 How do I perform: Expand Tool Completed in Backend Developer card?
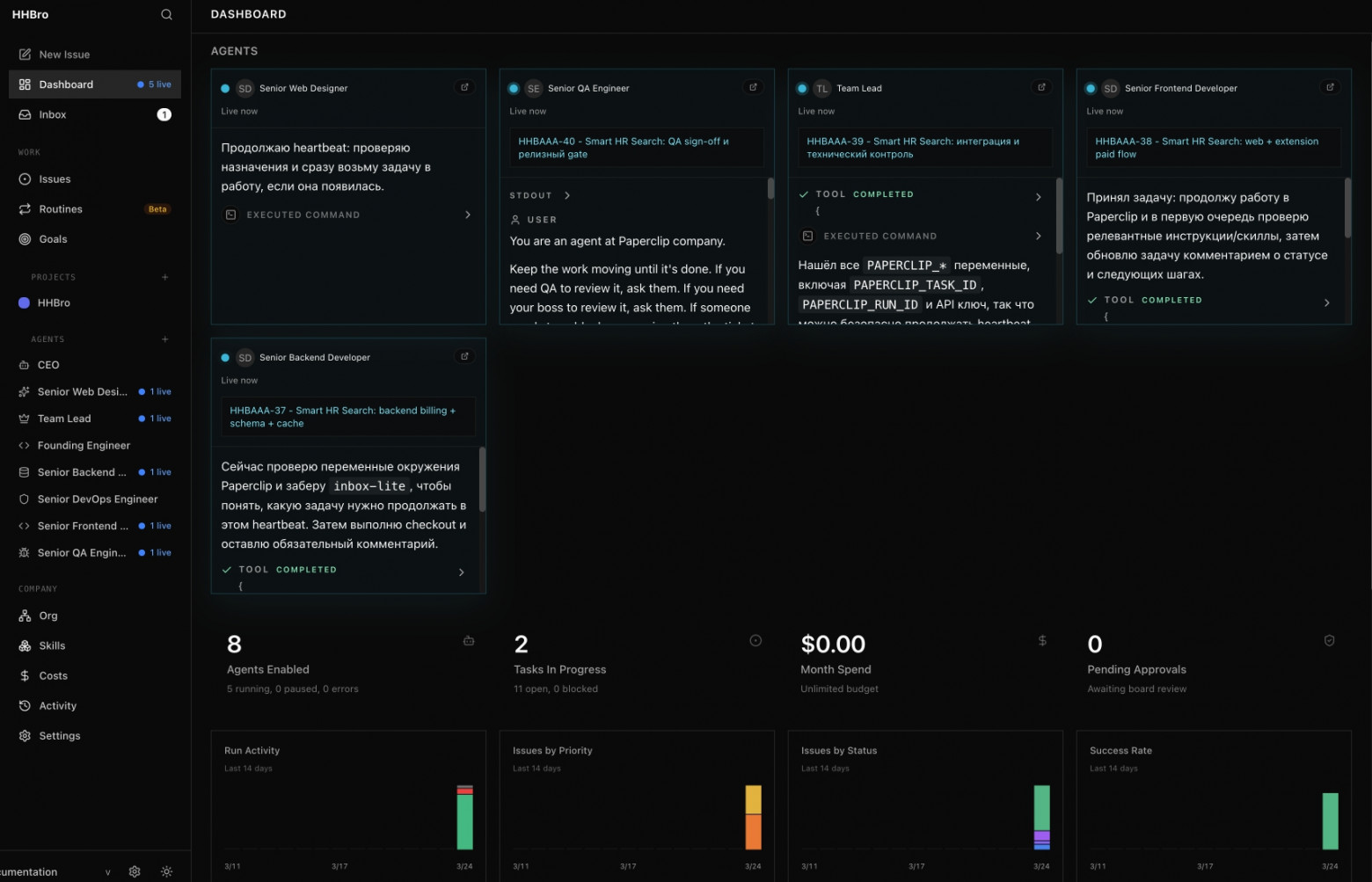tap(461, 572)
